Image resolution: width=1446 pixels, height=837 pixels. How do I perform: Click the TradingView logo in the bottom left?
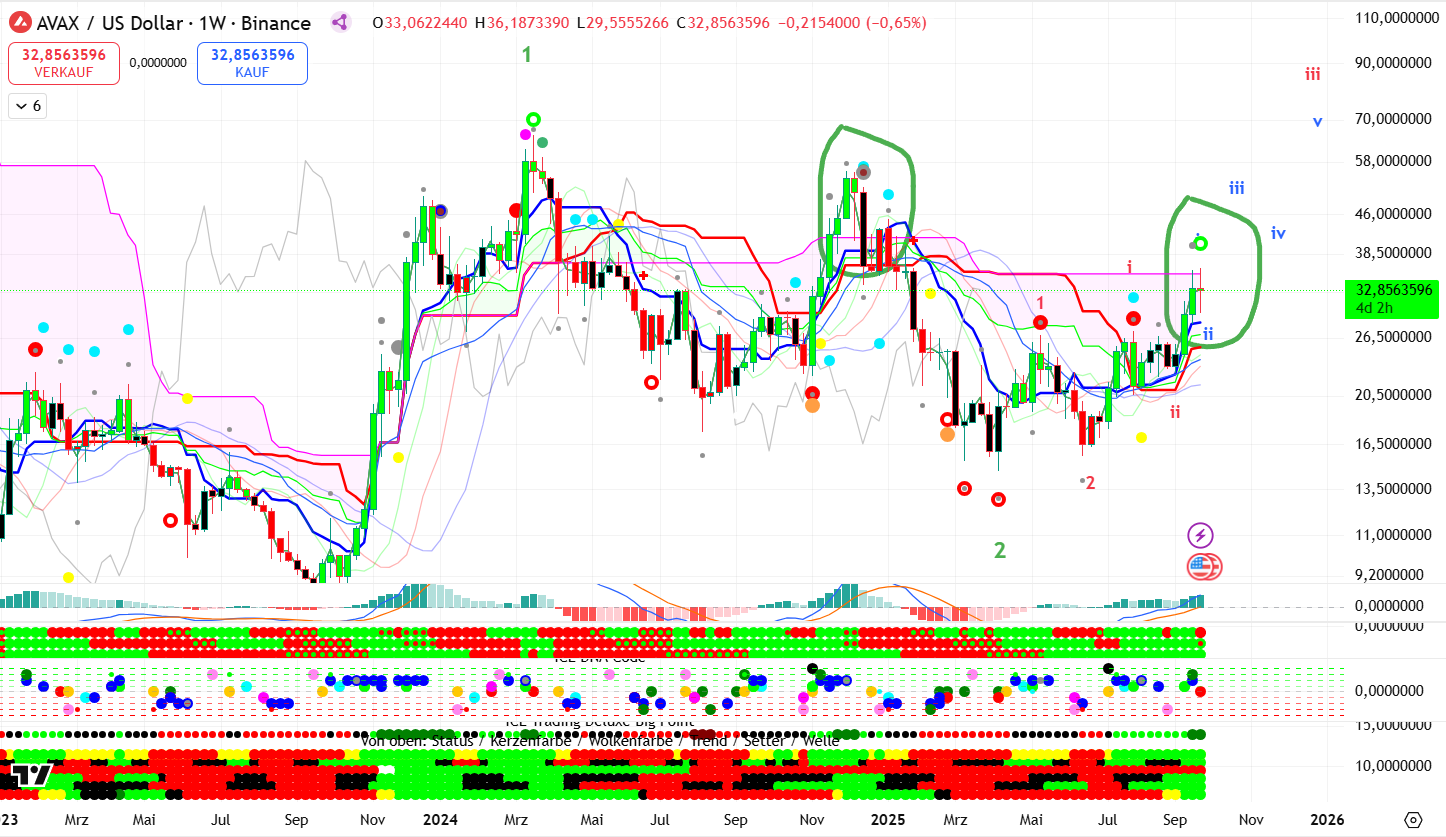(28, 775)
